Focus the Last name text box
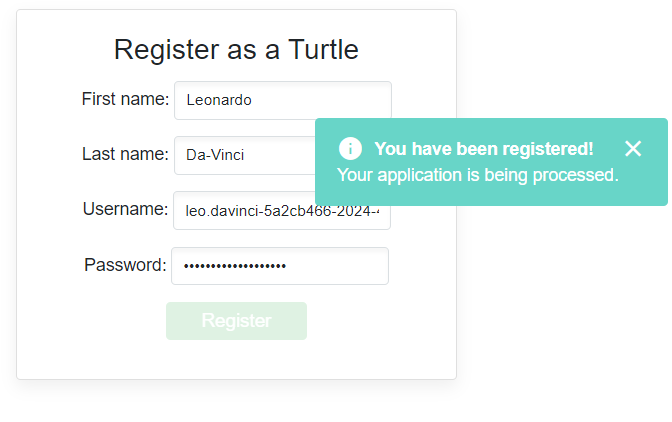Screen dimensions: 672x422 (245, 155)
